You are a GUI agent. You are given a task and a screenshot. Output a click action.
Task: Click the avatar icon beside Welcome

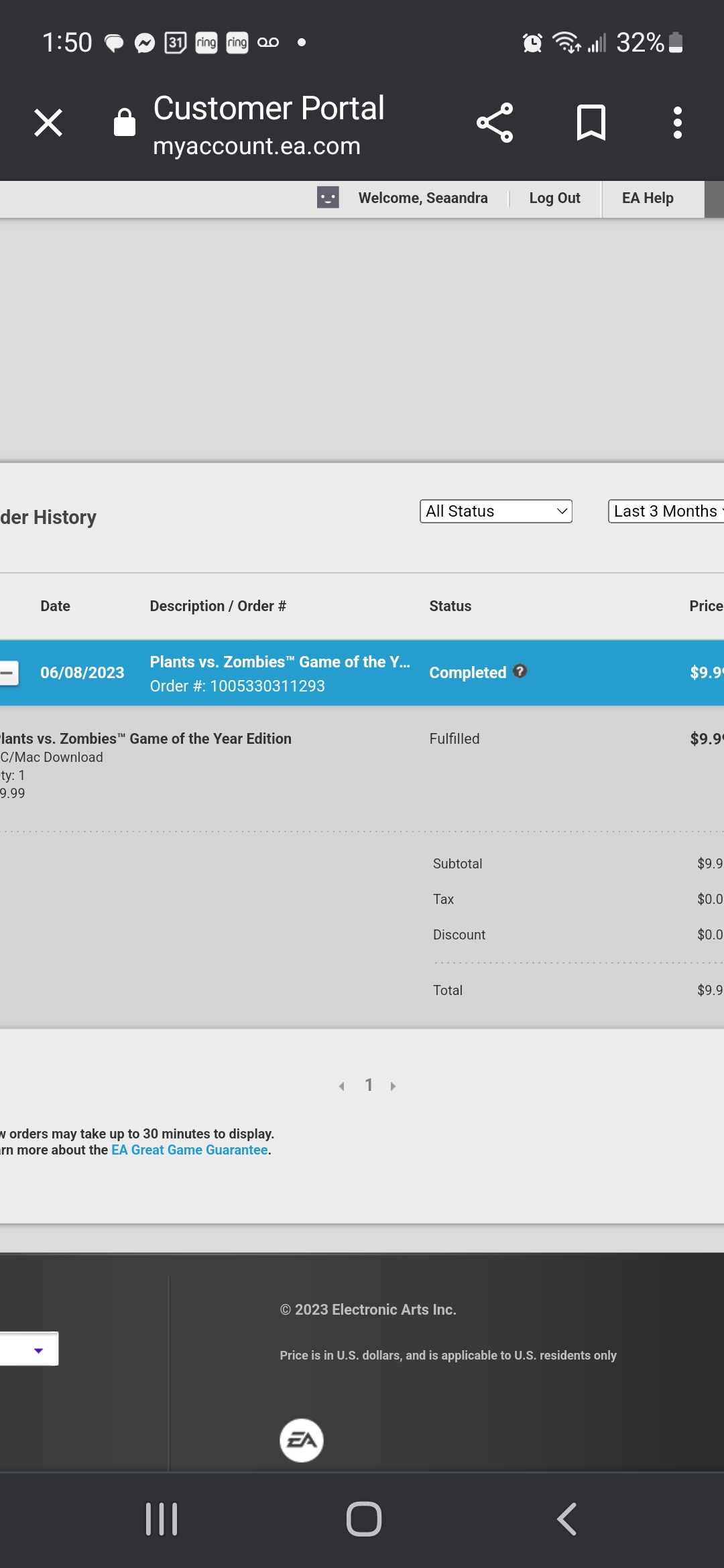click(328, 198)
